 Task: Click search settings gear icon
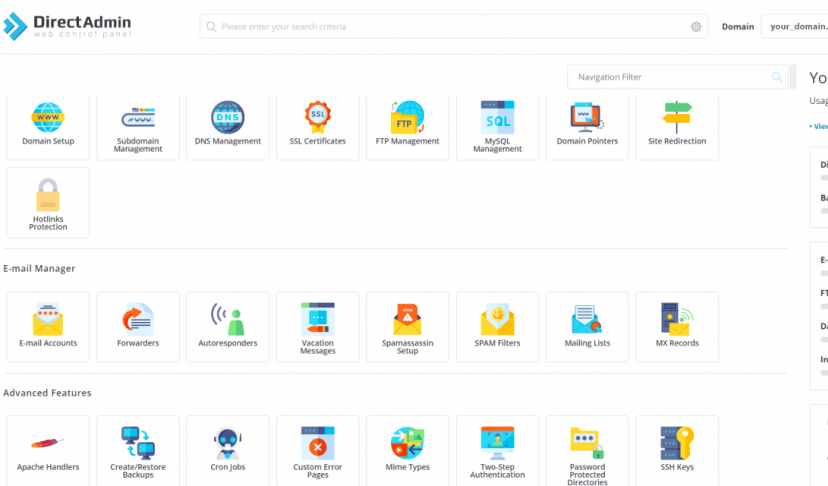coord(696,27)
